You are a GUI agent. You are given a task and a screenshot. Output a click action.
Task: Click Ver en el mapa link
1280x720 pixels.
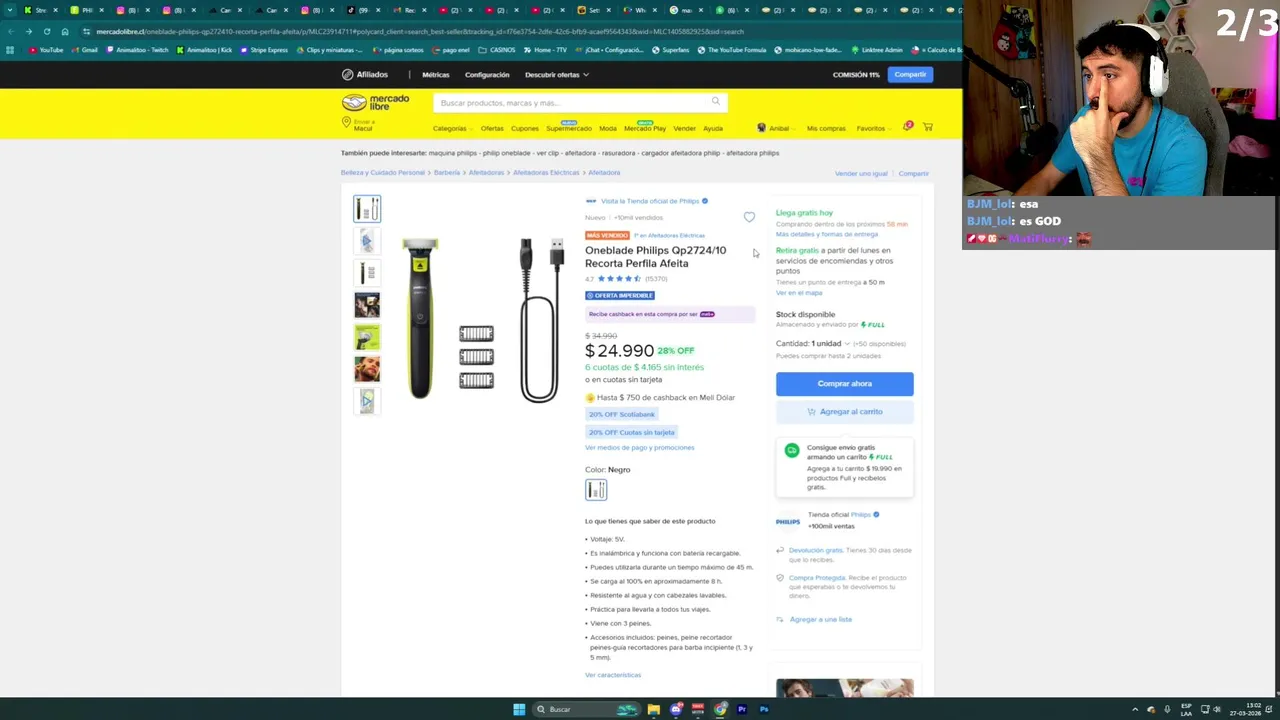click(x=799, y=292)
